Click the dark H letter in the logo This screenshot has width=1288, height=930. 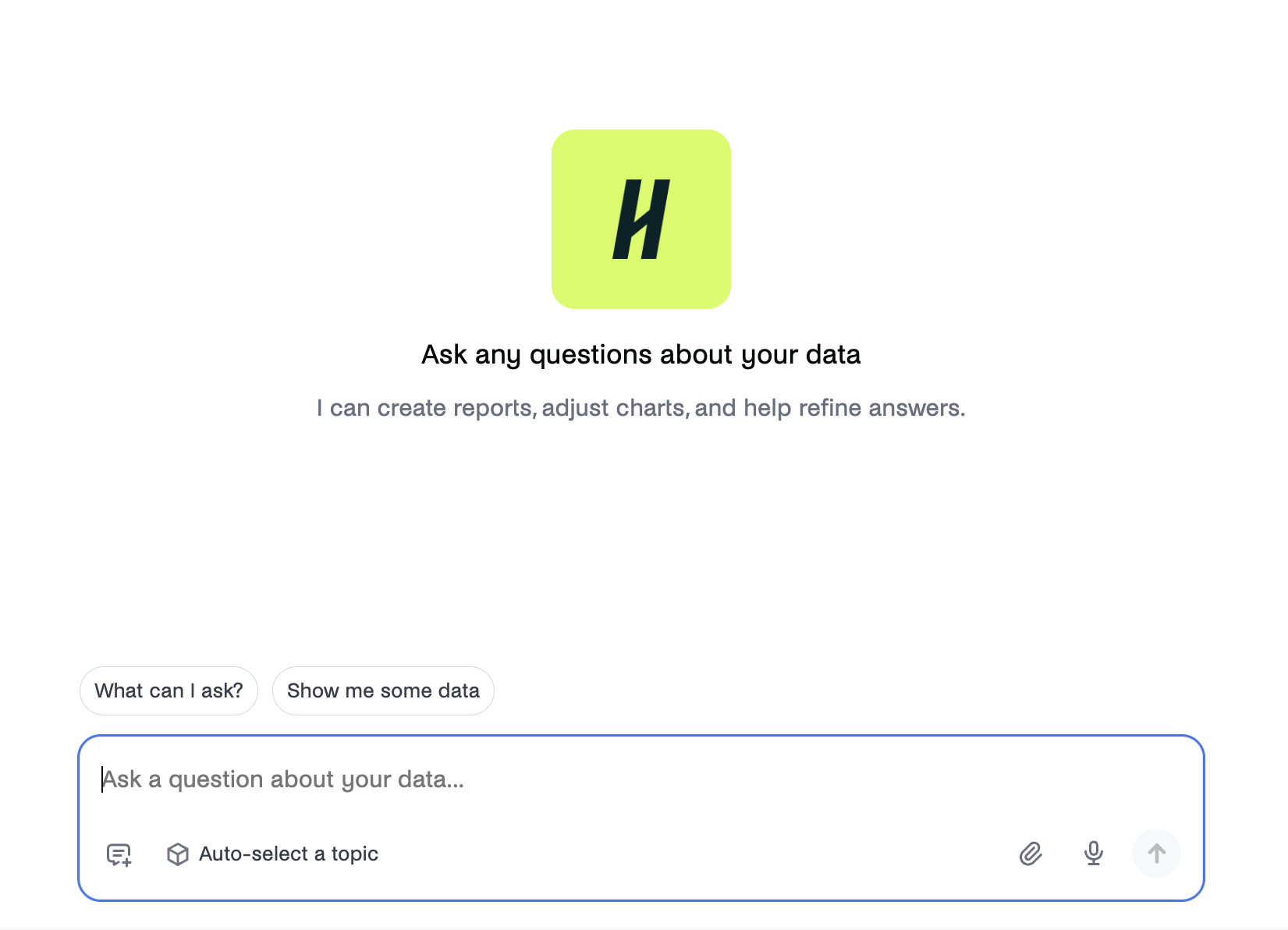(x=641, y=219)
